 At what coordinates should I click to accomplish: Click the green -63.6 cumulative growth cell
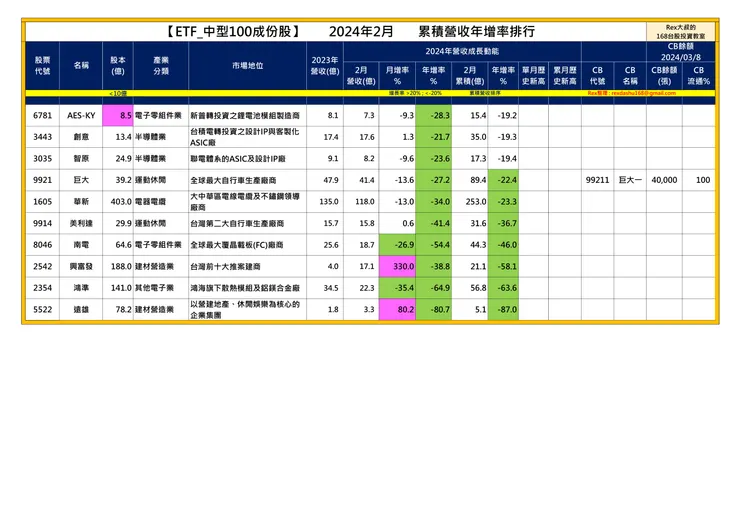tap(503, 288)
